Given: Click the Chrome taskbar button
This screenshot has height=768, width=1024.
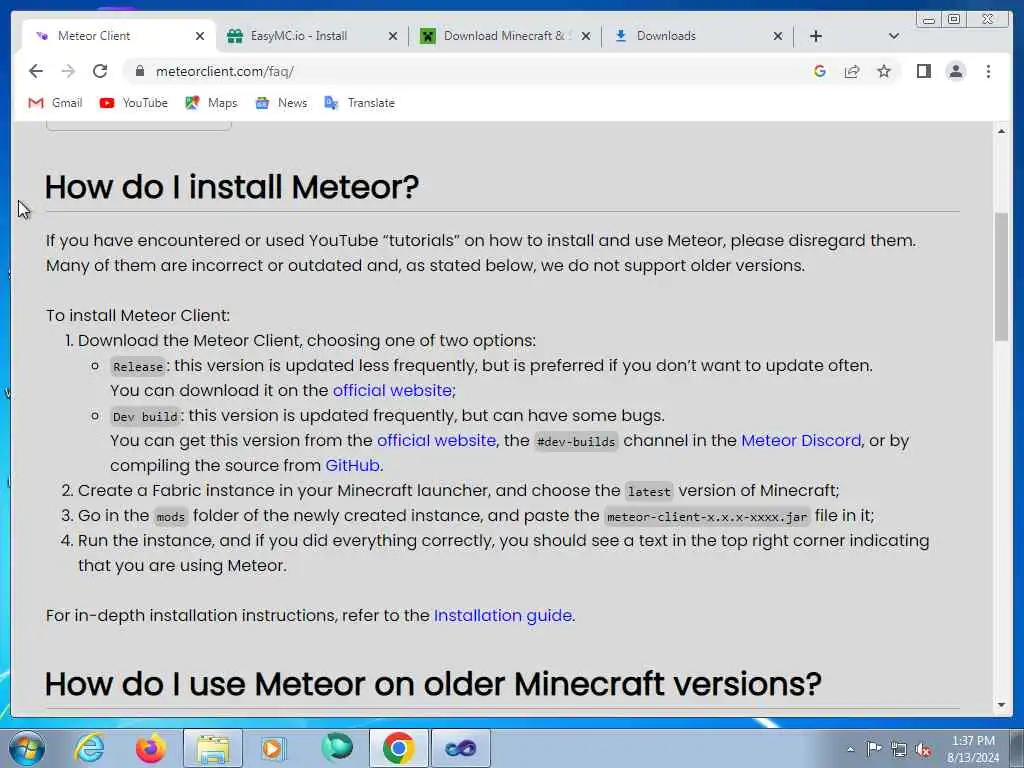Looking at the screenshot, I should (x=399, y=748).
